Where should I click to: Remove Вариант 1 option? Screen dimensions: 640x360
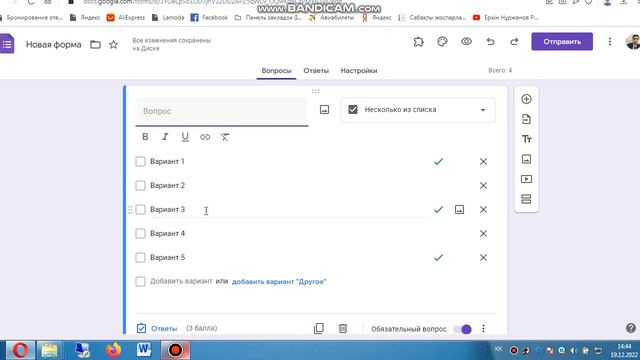coord(483,162)
